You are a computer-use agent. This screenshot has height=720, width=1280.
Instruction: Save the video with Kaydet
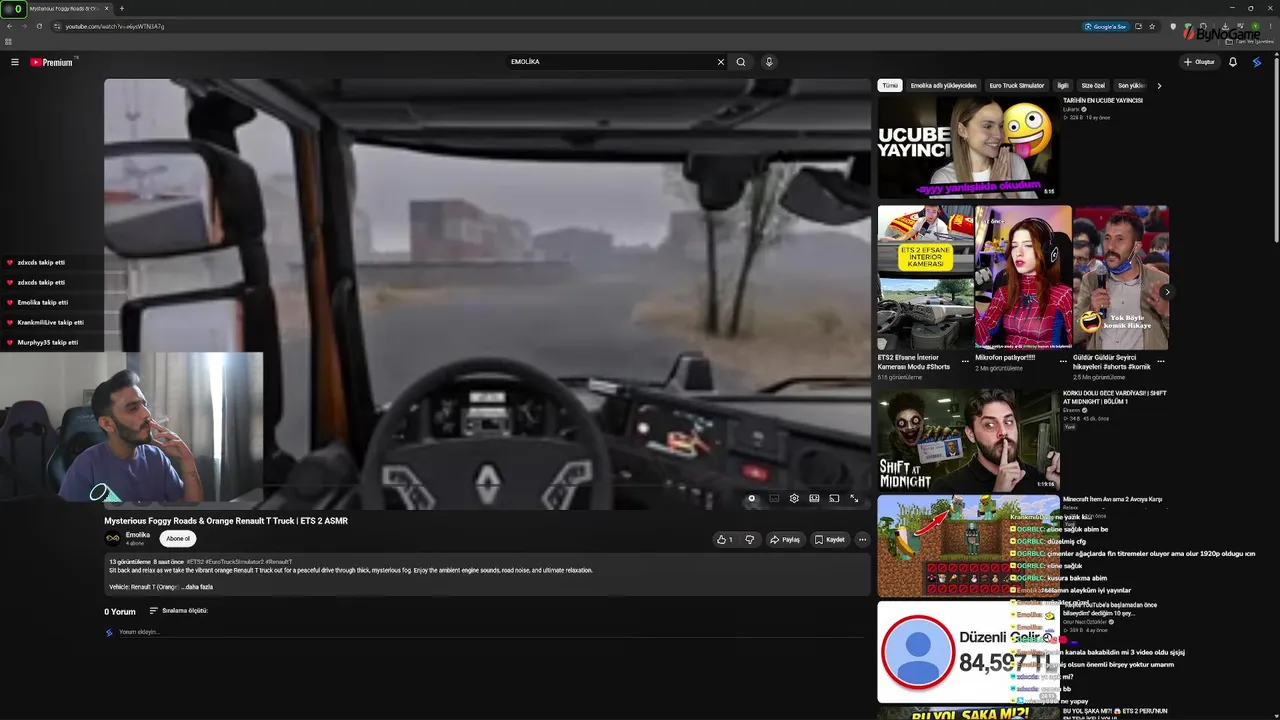coord(830,540)
